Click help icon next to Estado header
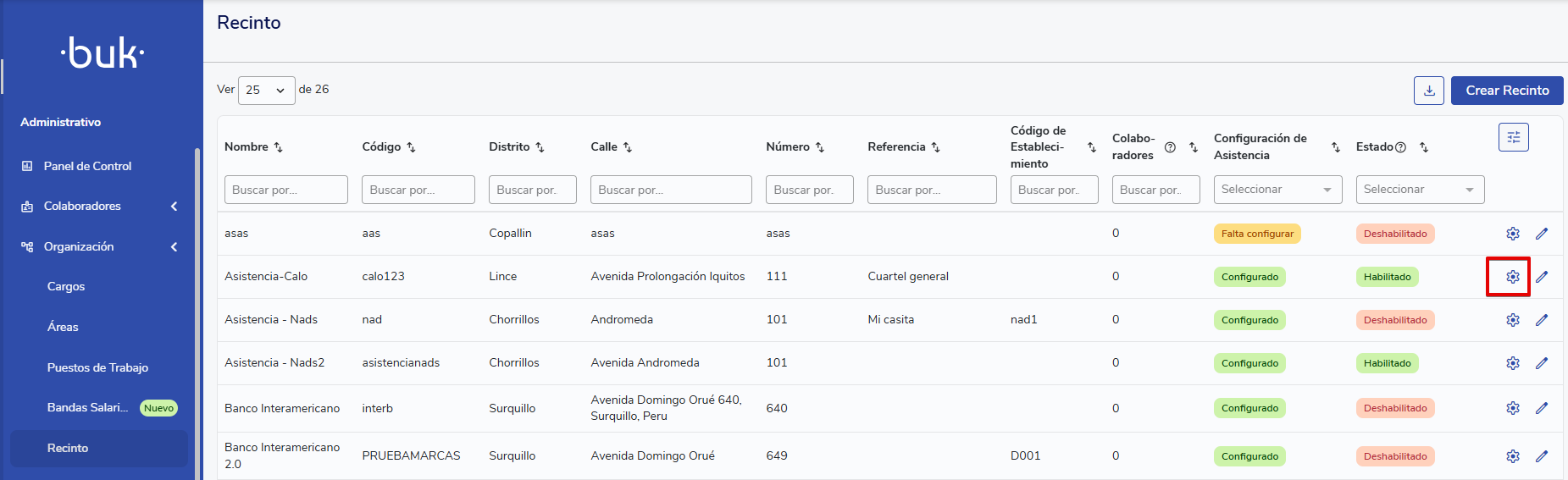The width and height of the screenshot is (1568, 480). coord(1400,147)
